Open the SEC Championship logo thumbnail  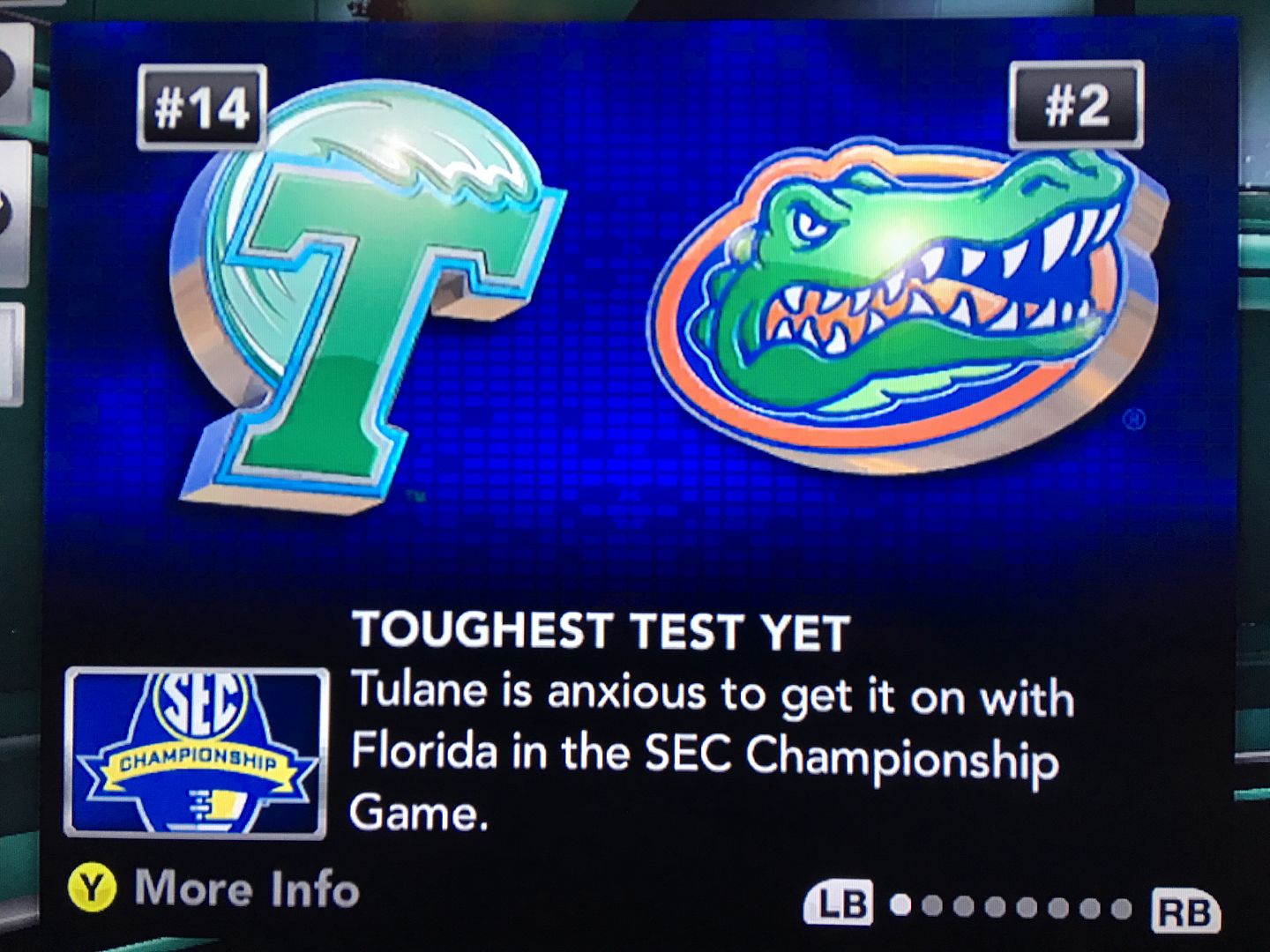(196, 752)
